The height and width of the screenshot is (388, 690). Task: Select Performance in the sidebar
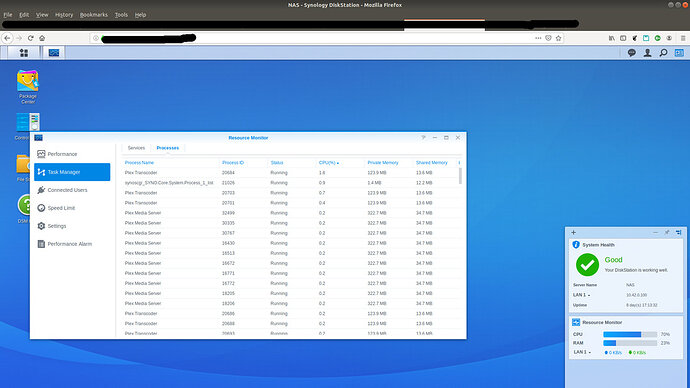[72, 154]
